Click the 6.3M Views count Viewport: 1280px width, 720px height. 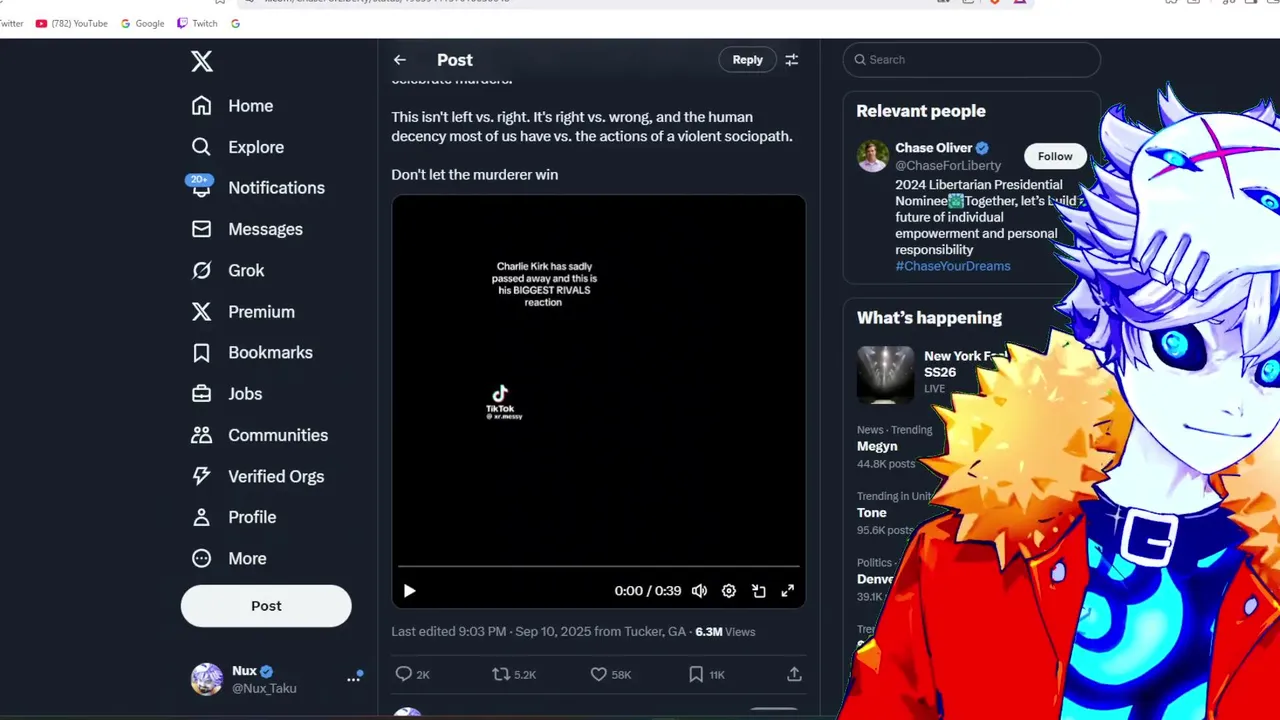click(725, 632)
